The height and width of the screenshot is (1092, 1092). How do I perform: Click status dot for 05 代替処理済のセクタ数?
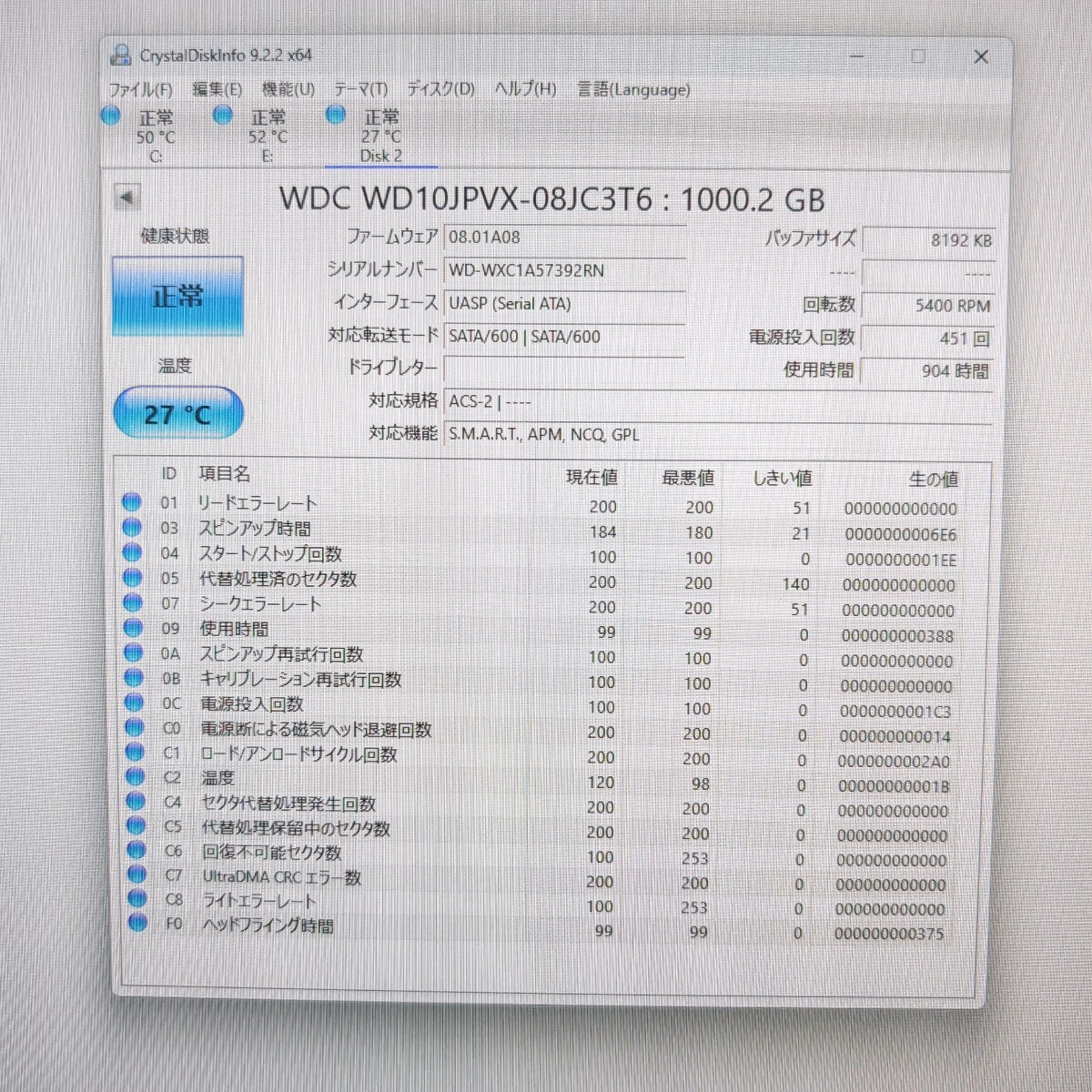pyautogui.click(x=133, y=577)
